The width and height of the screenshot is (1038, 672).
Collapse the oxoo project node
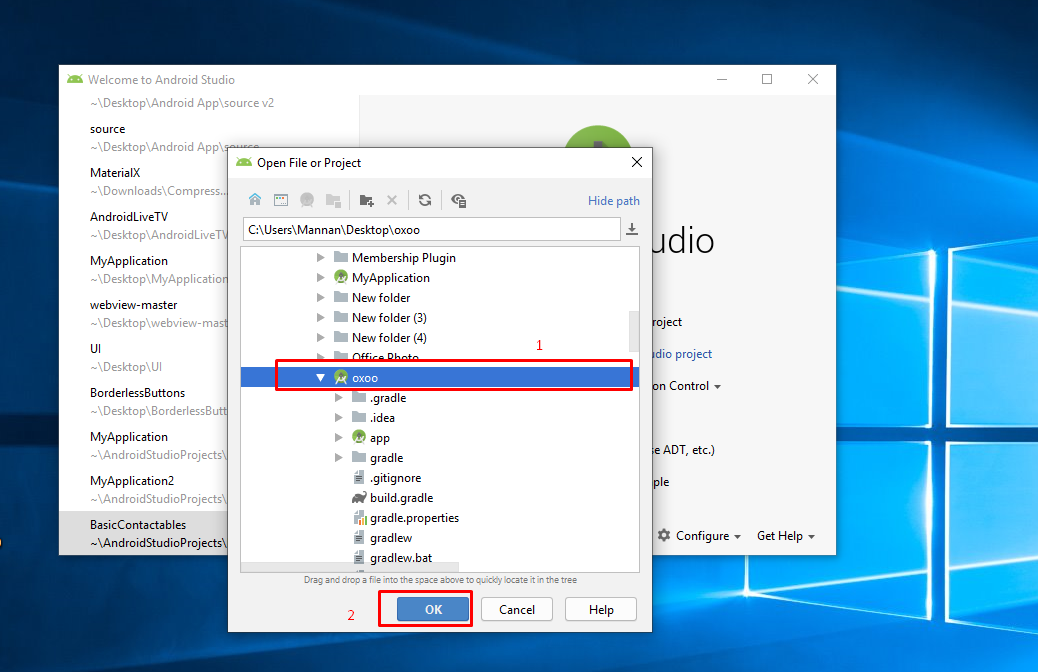click(320, 377)
